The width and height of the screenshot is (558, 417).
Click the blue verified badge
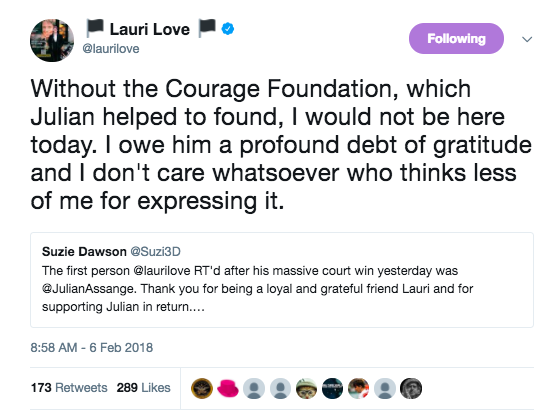click(228, 29)
